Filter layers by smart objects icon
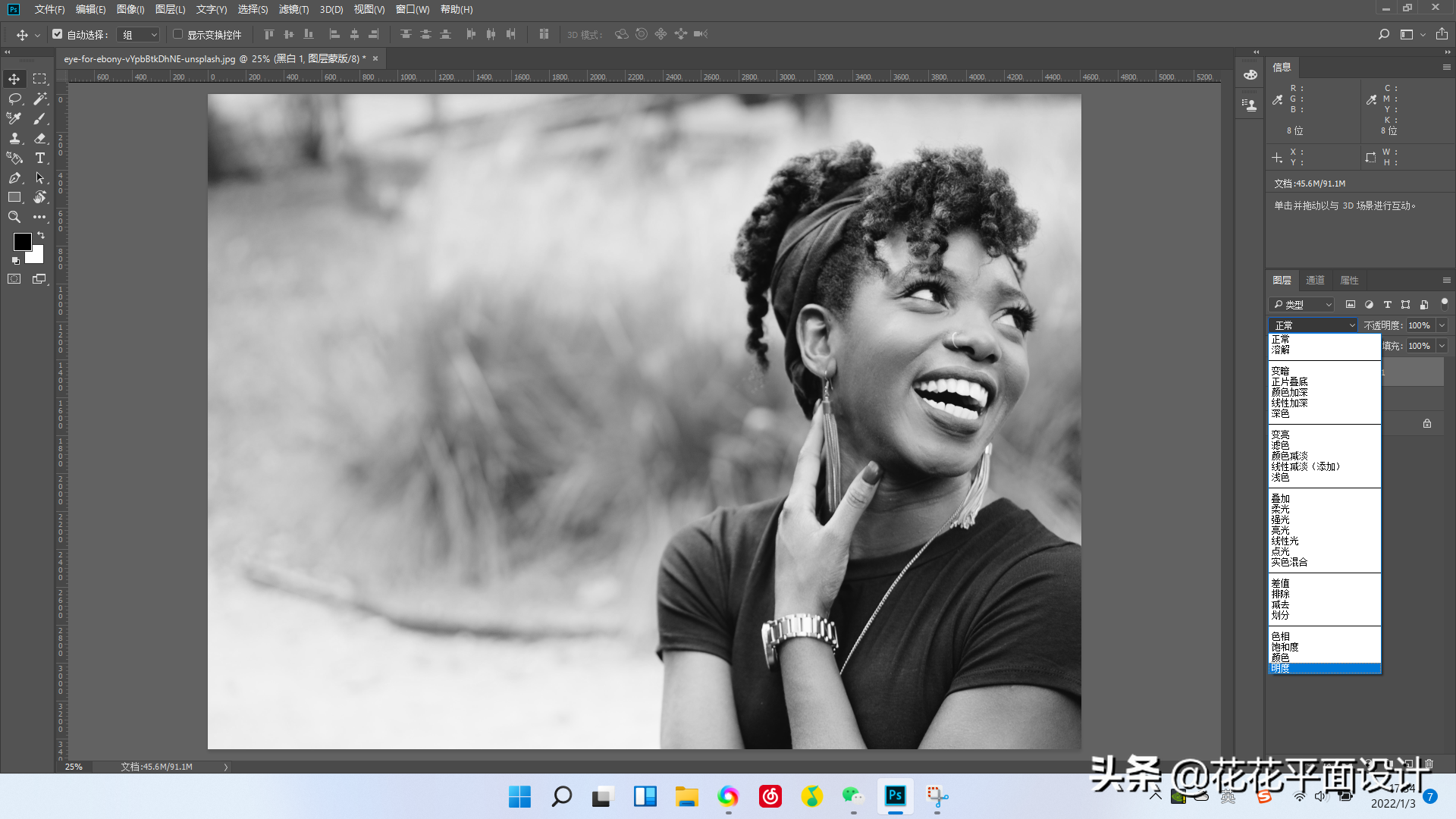 (x=1423, y=304)
